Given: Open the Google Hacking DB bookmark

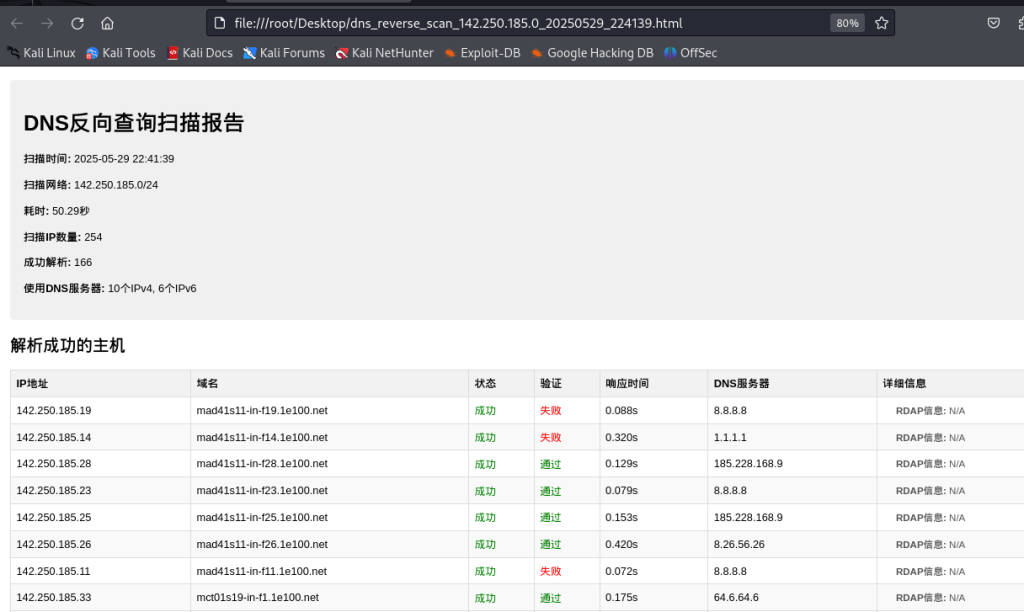Looking at the screenshot, I should click(x=591, y=53).
